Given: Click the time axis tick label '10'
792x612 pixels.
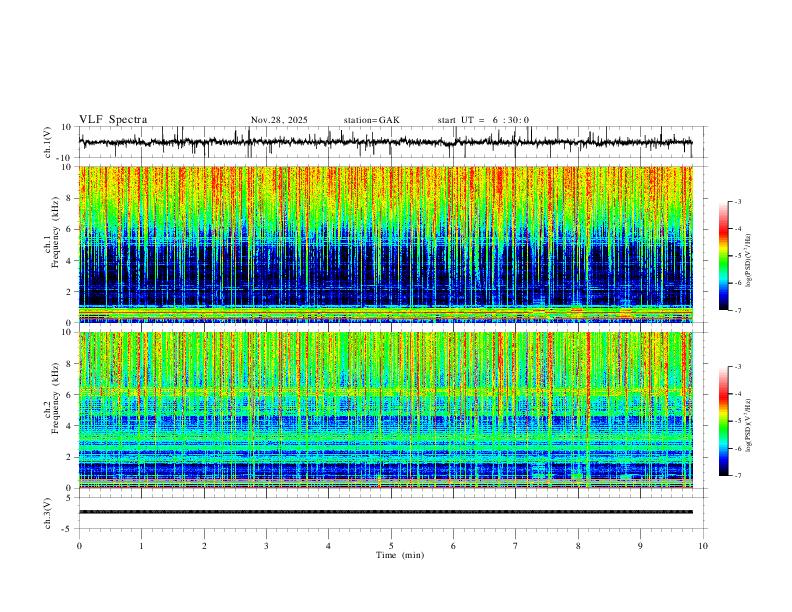Looking at the screenshot, I should 703,546.
